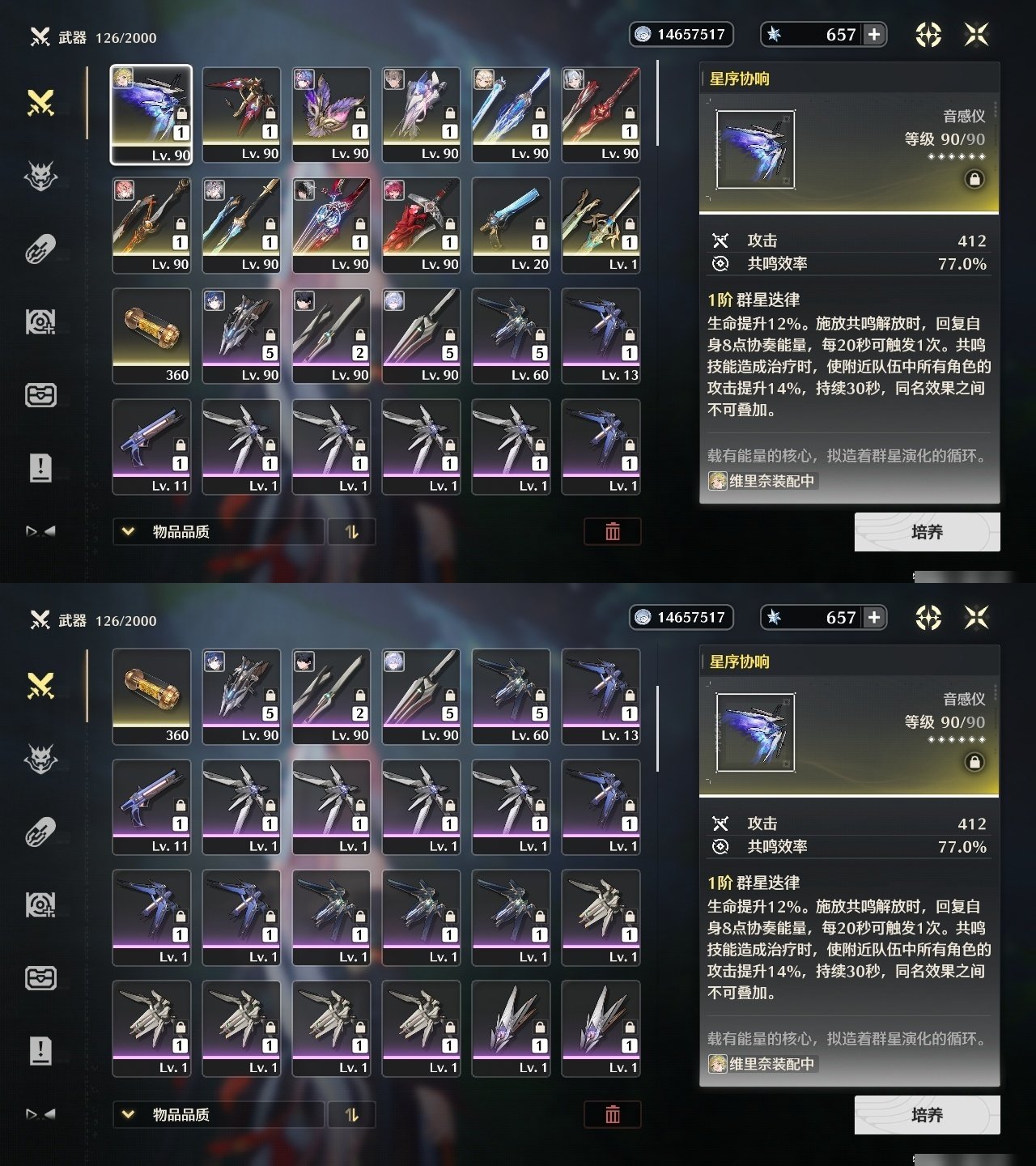
Task: Open the circular target icon in lower header
Action: (928, 618)
